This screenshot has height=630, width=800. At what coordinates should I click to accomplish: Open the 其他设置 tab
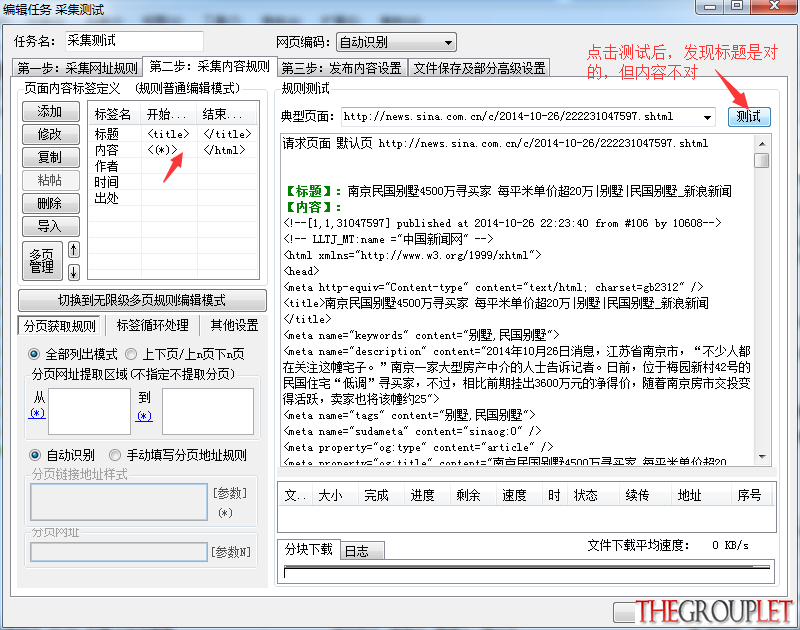point(234,325)
